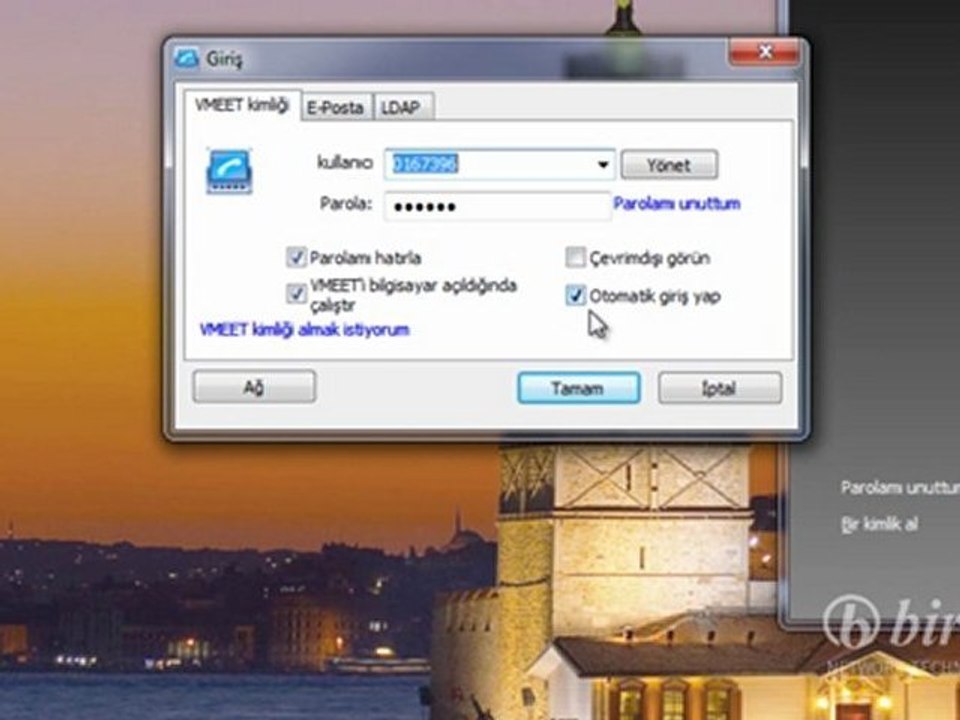Click the VMEET cloud icon in title bar

186,58
